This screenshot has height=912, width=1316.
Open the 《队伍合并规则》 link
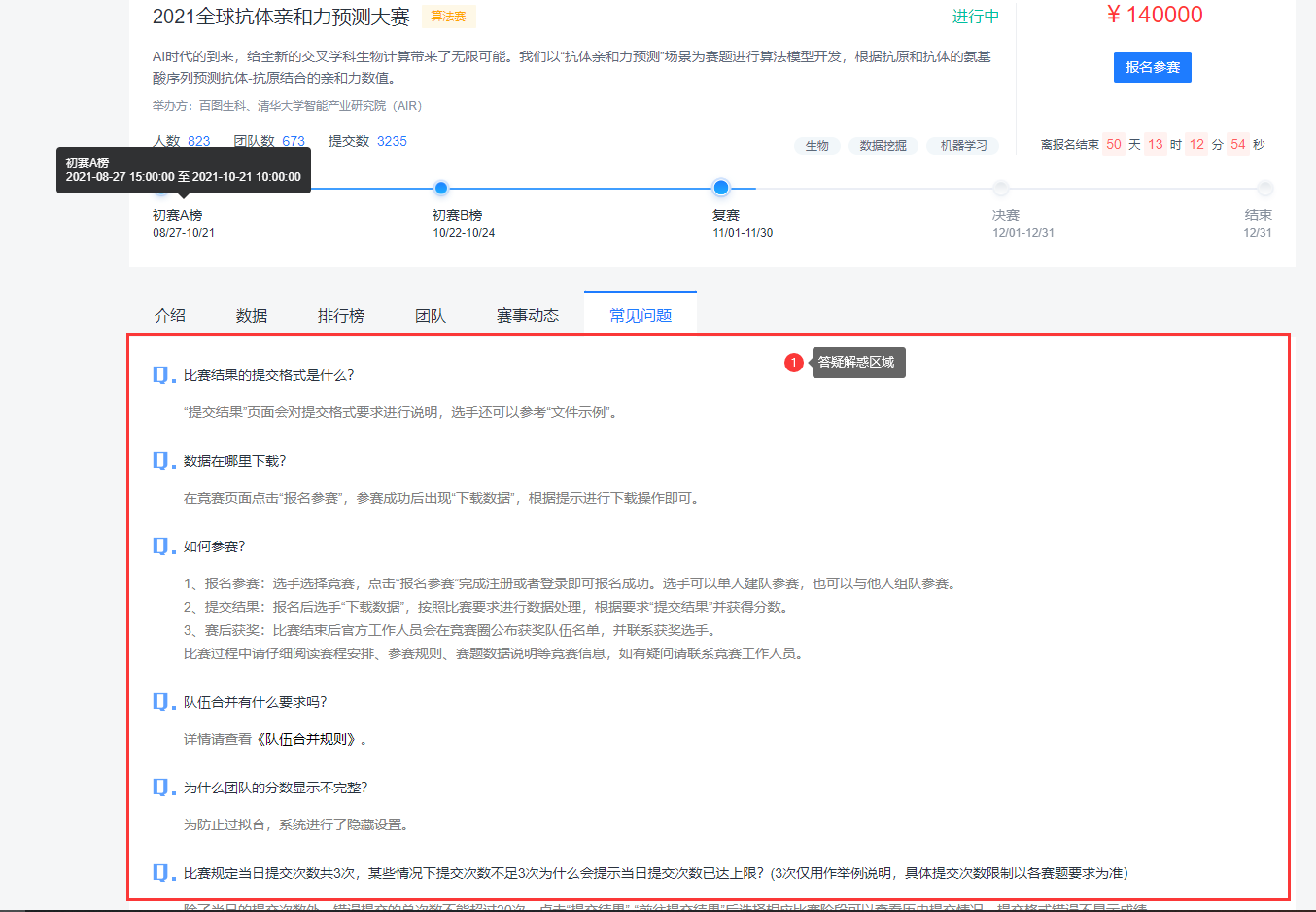311,739
